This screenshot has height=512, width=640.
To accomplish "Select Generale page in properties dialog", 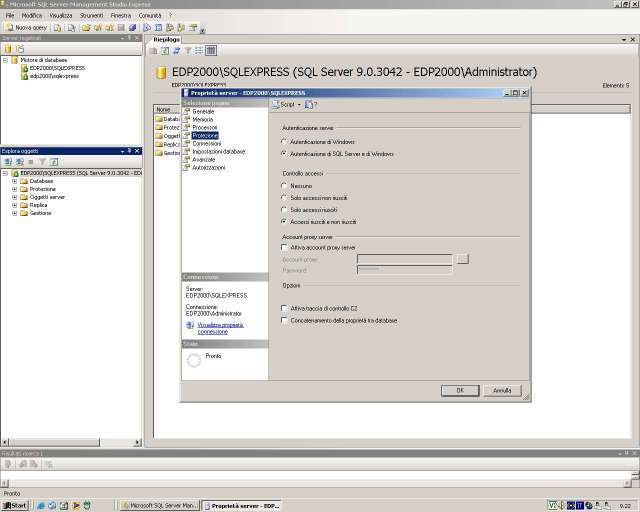I will [203, 111].
